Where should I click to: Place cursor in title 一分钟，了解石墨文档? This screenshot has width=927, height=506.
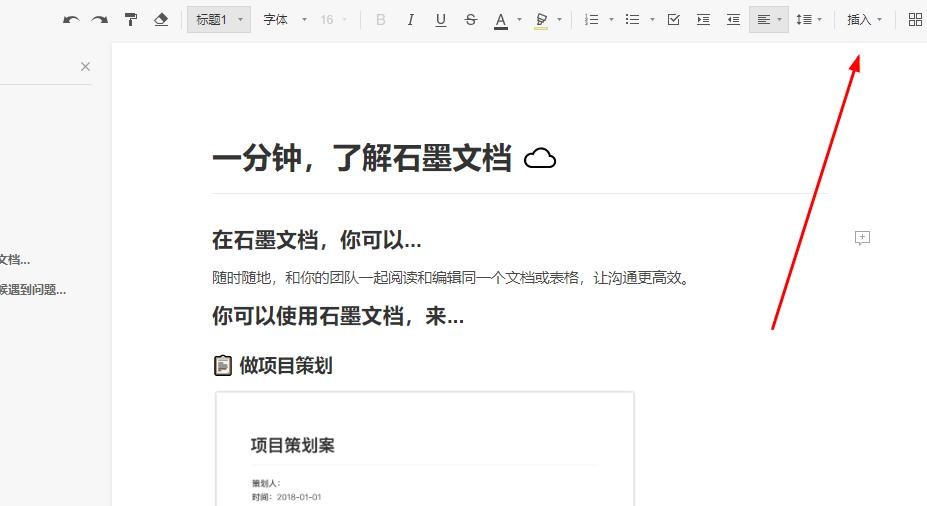tap(362, 158)
